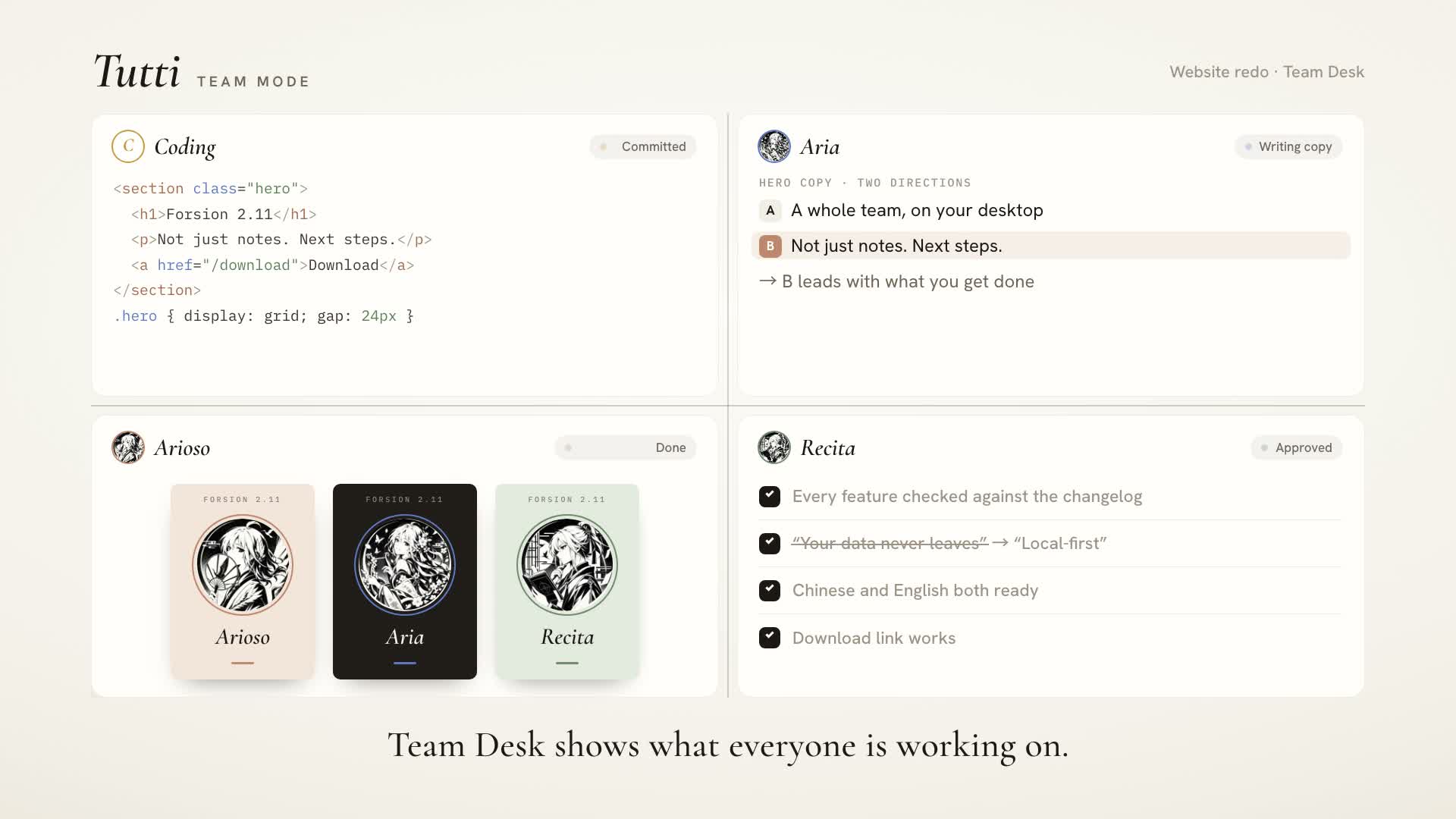1456x819 pixels.
Task: Open the green Recita character card
Action: click(x=567, y=582)
